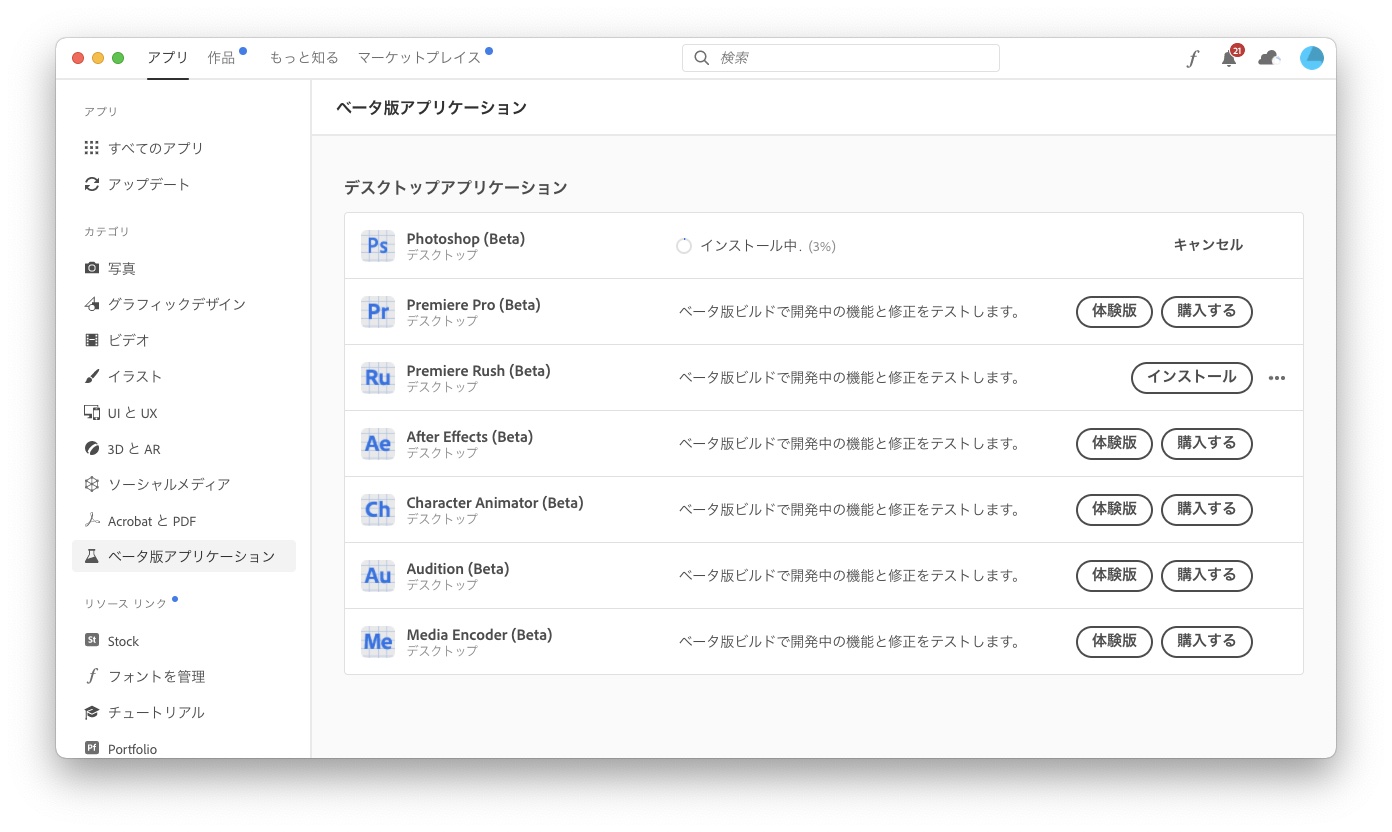
Task: Click 購入する for Media Encoder (Beta)
Action: tap(1207, 641)
